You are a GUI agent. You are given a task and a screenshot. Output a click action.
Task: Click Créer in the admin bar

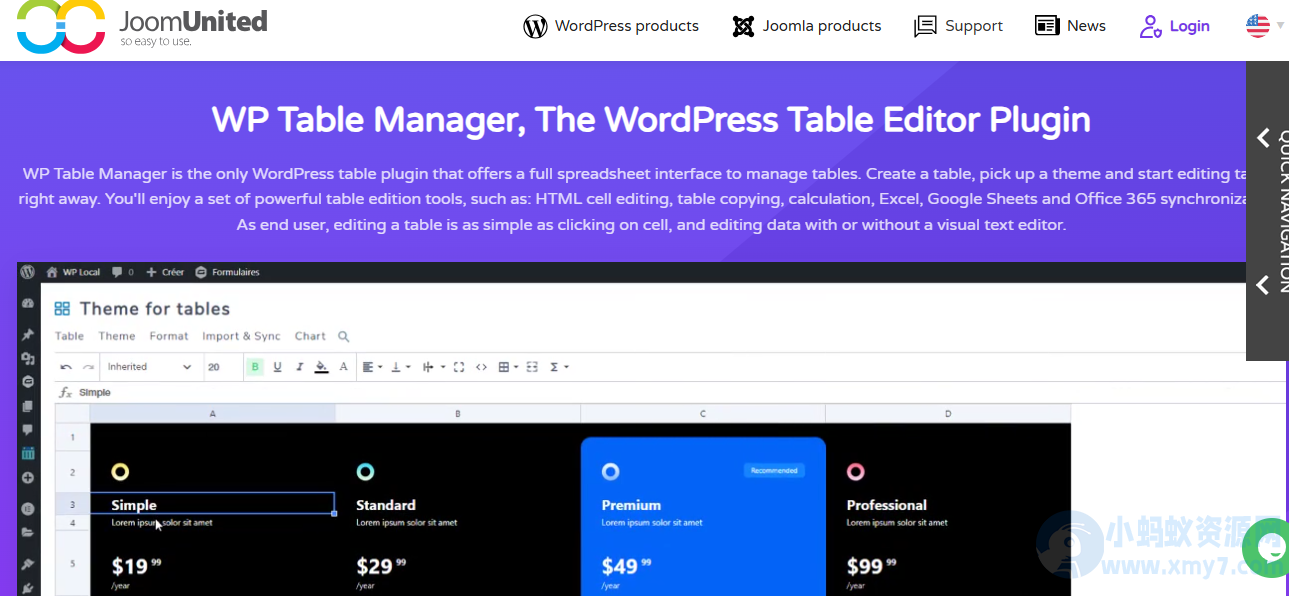165,272
